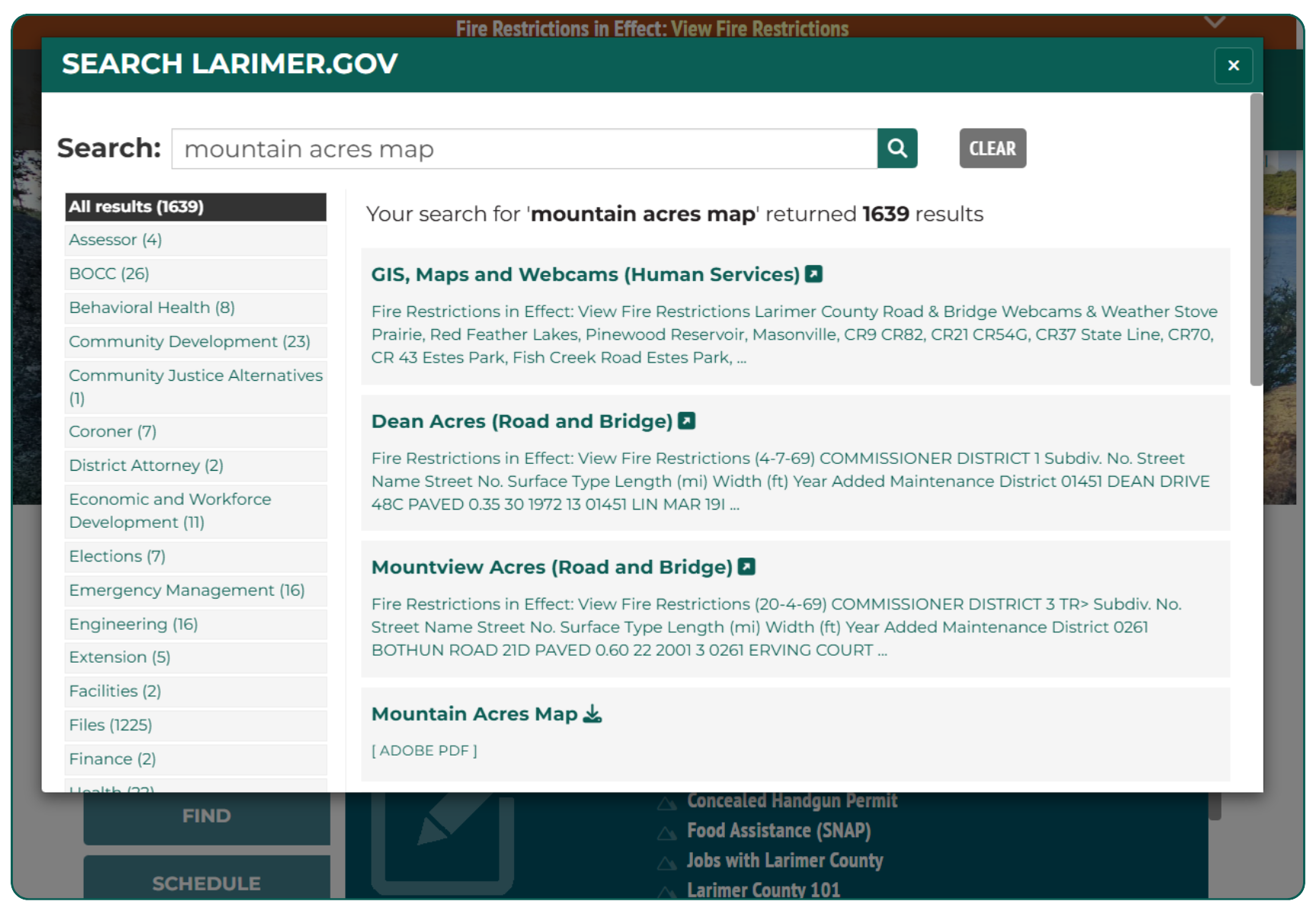
Task: Click View Fire Restrictions in the top banner
Action: pos(759,29)
